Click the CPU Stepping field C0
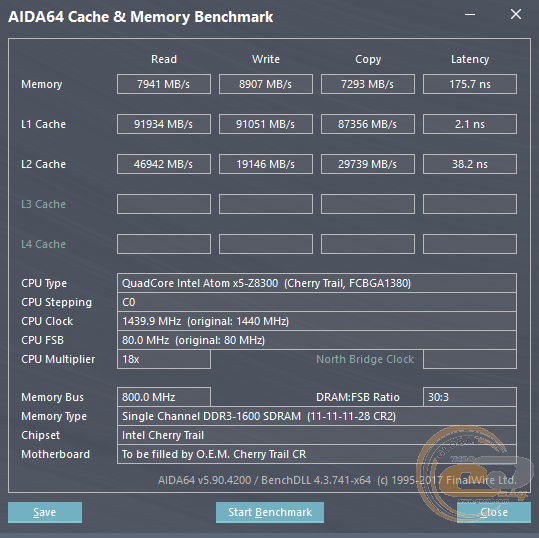539x538 pixels. pyautogui.click(x=317, y=302)
